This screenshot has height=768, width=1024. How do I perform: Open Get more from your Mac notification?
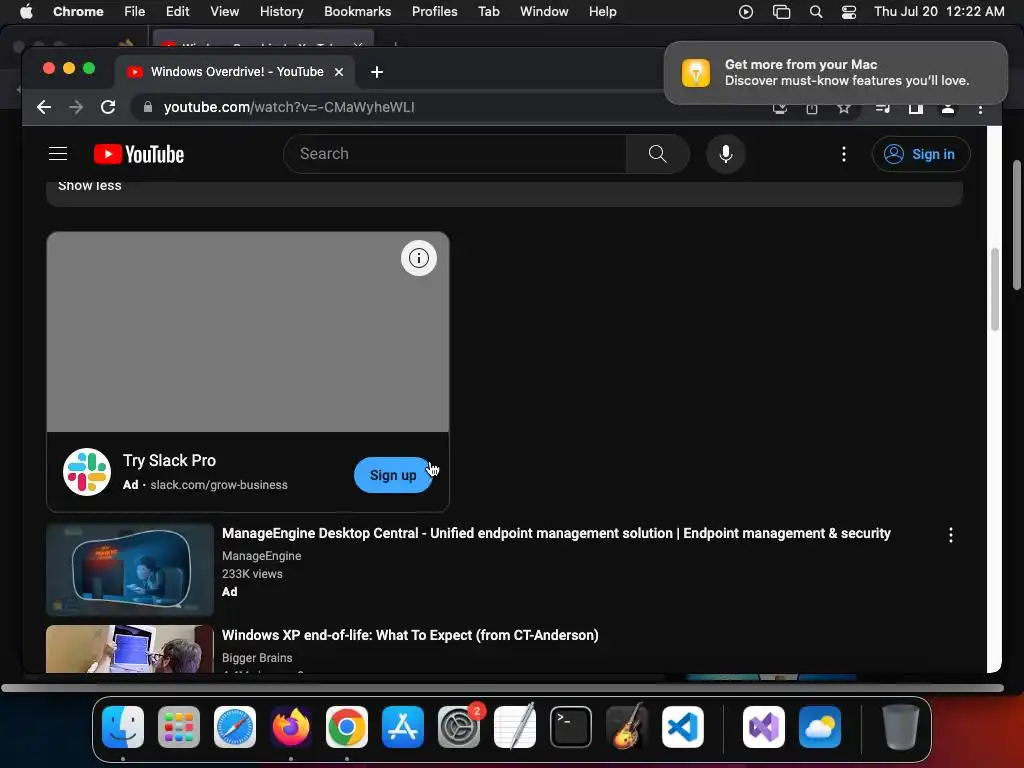835,72
